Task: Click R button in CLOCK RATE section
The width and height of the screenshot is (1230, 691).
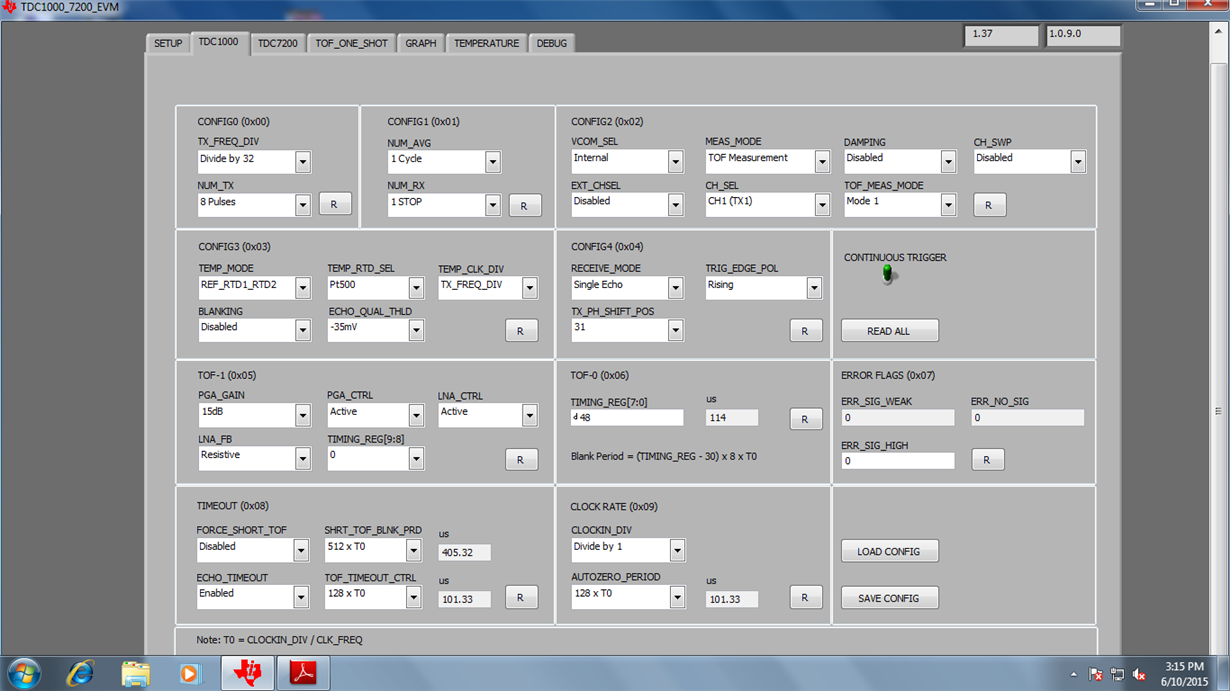Action: tap(805, 597)
